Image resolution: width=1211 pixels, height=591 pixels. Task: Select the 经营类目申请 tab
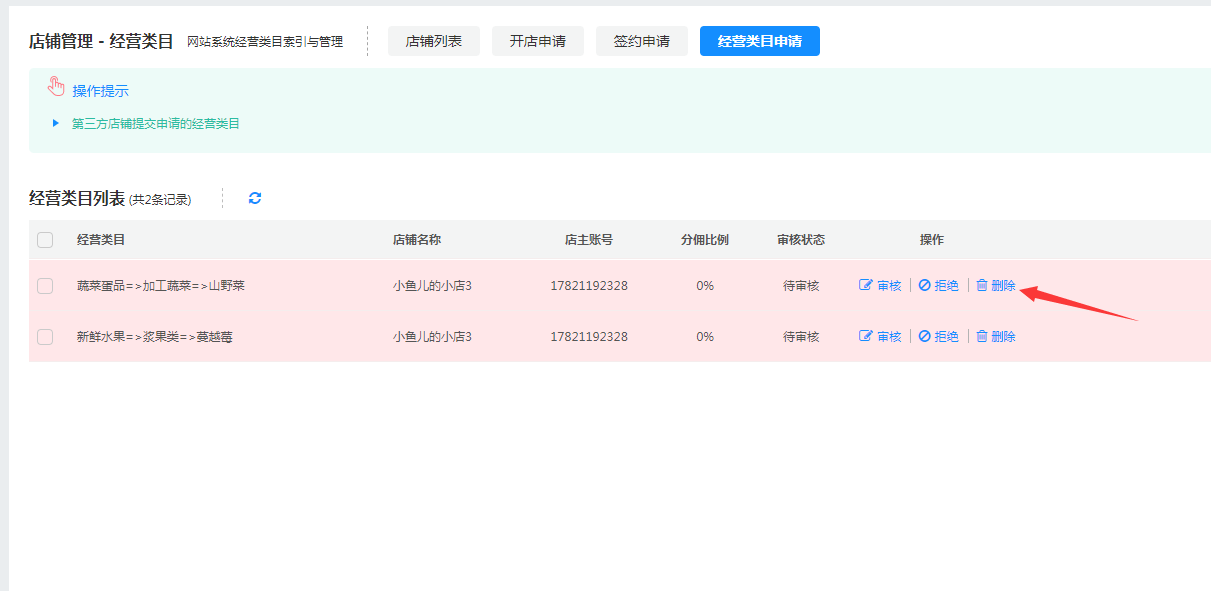pos(759,41)
